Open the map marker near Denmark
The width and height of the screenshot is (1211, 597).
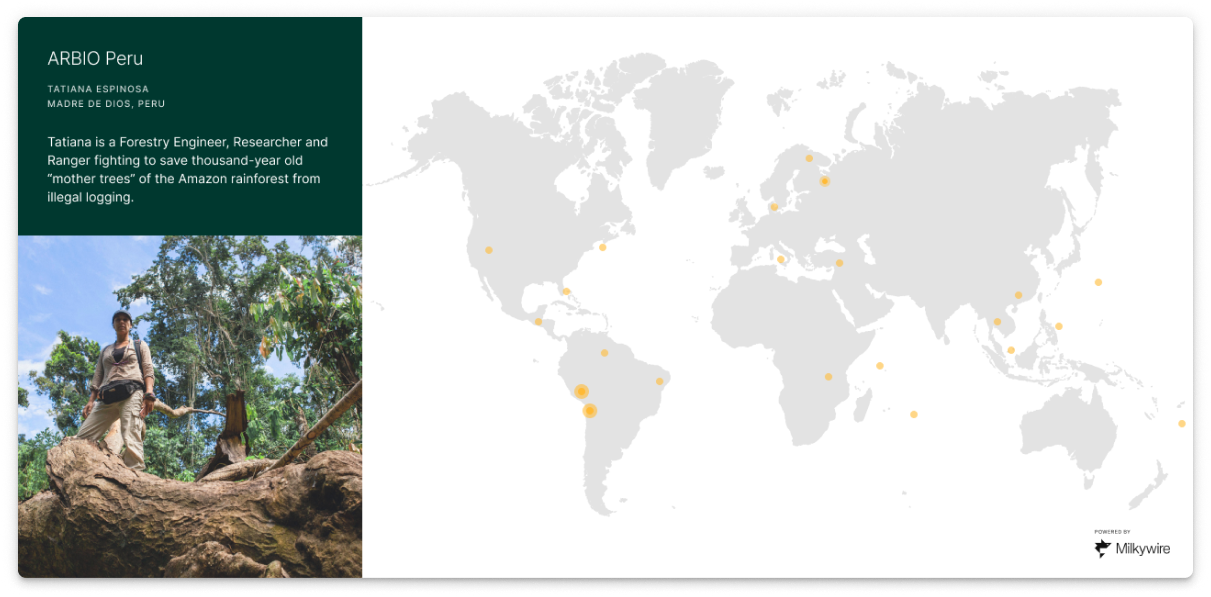click(x=773, y=207)
